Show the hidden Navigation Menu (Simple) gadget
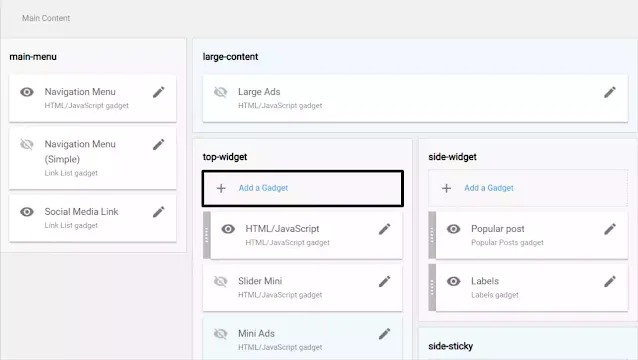The image size is (638, 360). point(27,144)
